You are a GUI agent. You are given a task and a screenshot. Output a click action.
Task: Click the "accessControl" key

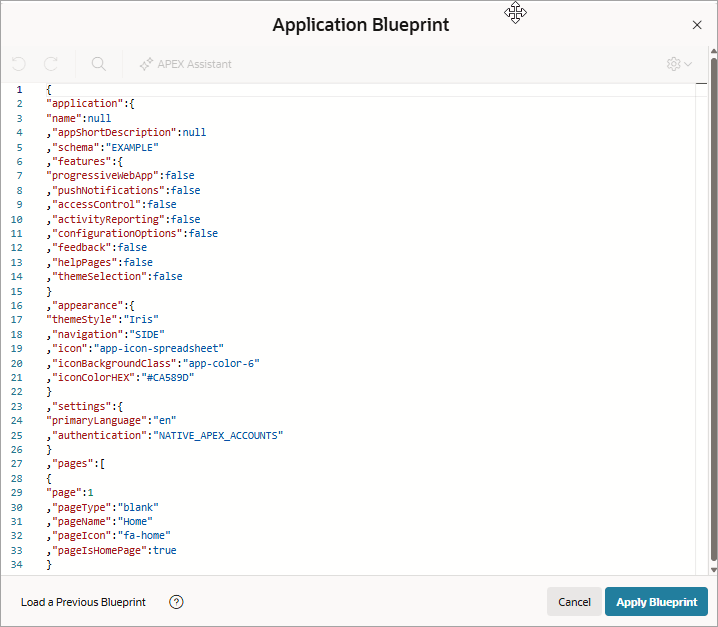coord(97,204)
